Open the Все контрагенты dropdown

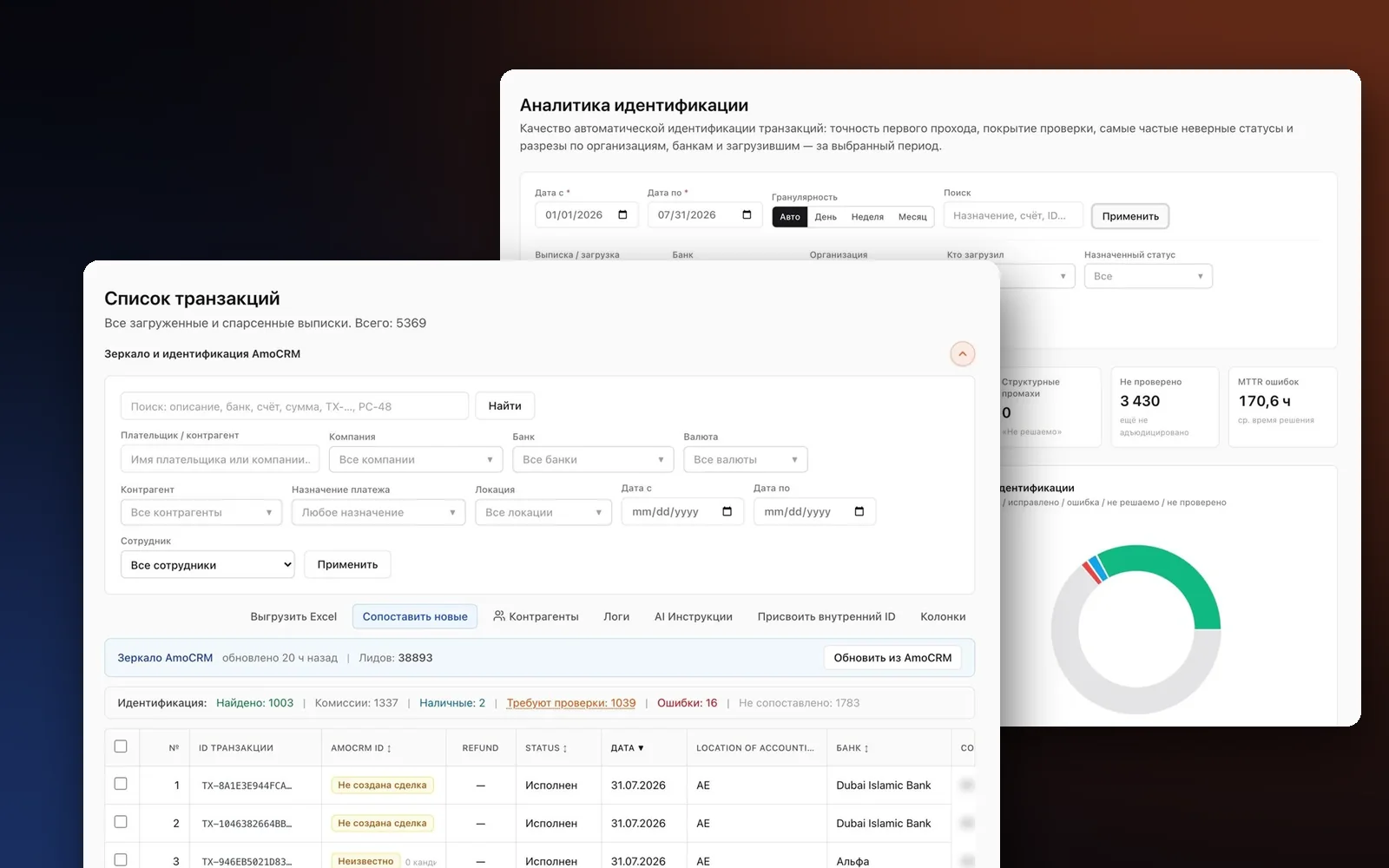coord(201,512)
